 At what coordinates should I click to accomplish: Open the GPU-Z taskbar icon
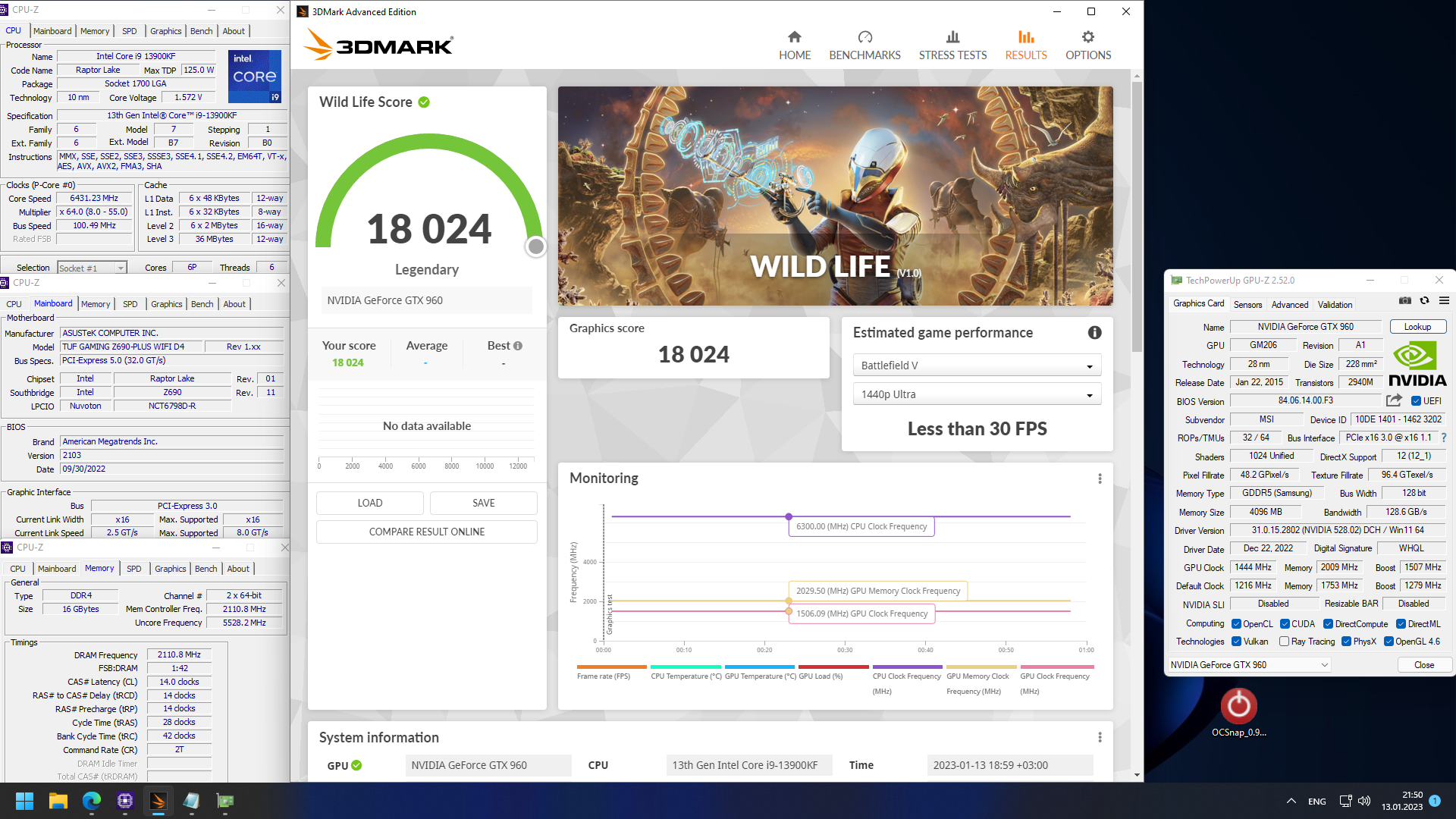coord(225,801)
